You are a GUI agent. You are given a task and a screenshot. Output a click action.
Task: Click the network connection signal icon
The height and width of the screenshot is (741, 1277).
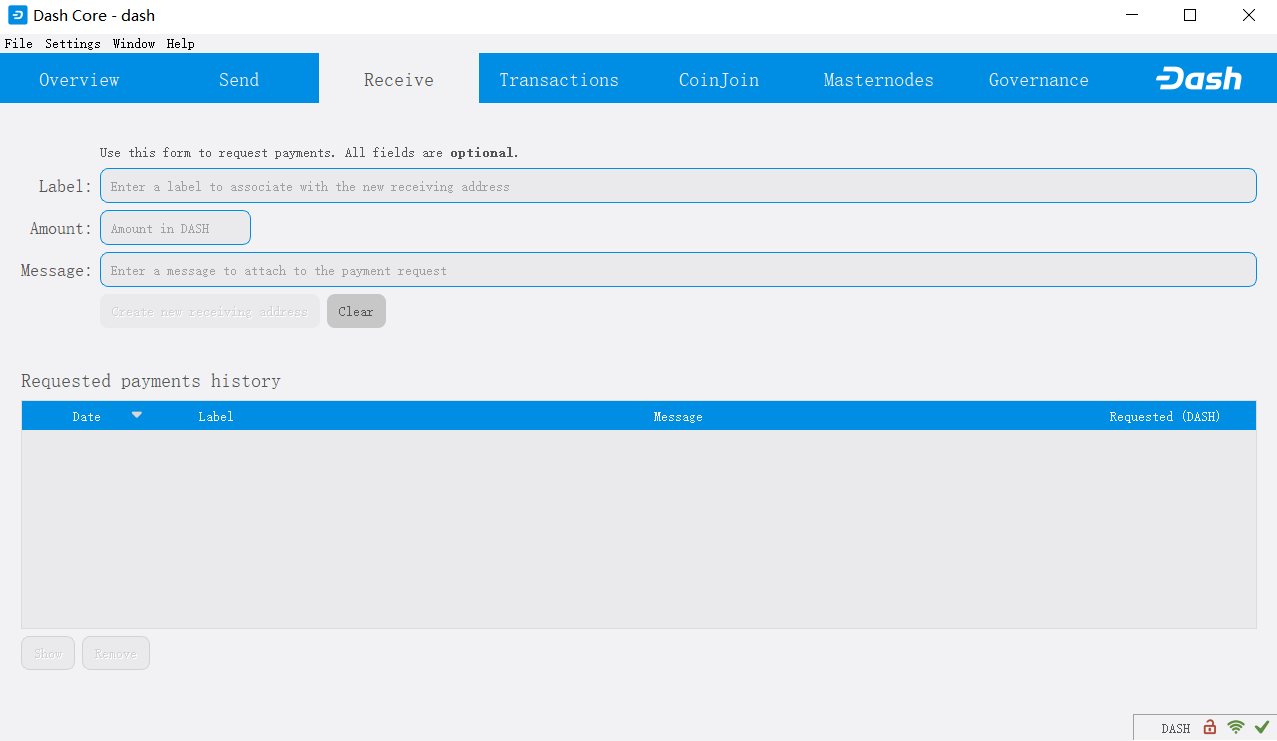tap(1236, 727)
